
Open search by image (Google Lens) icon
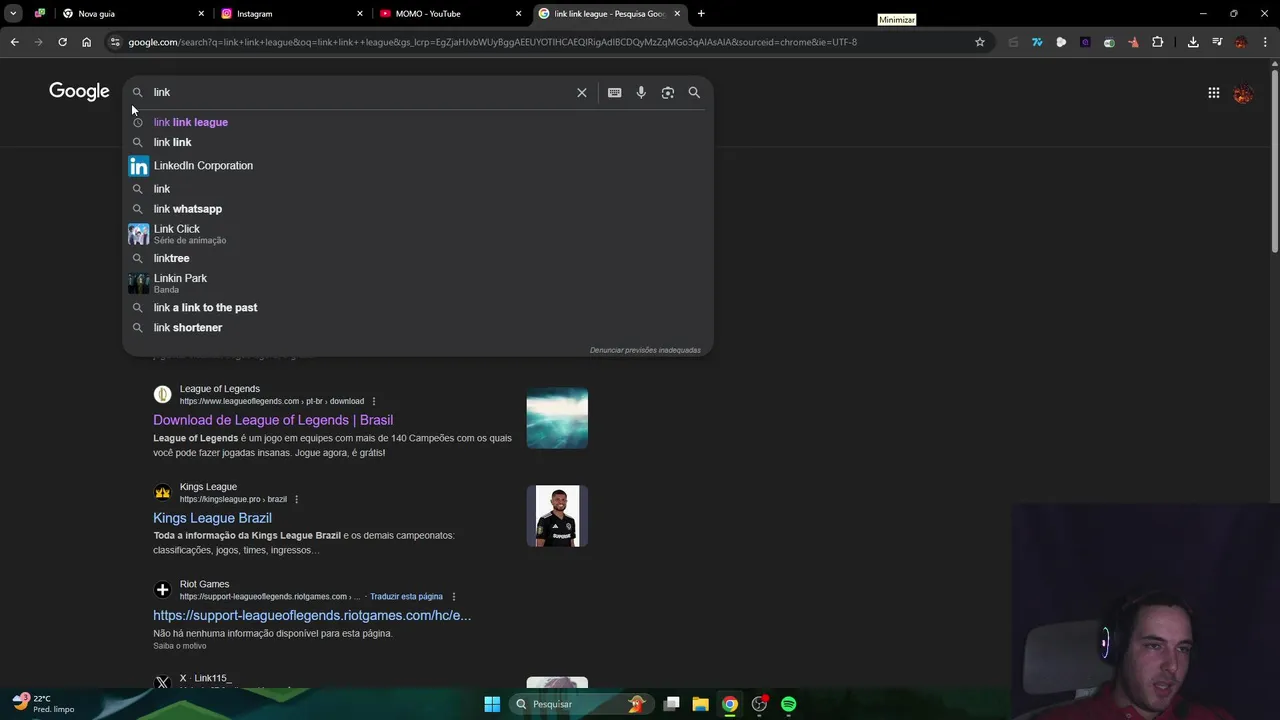click(x=667, y=92)
